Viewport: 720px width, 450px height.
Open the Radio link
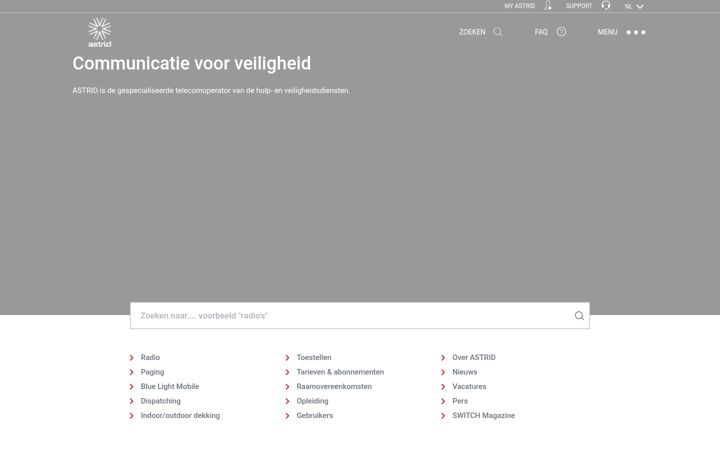150,357
